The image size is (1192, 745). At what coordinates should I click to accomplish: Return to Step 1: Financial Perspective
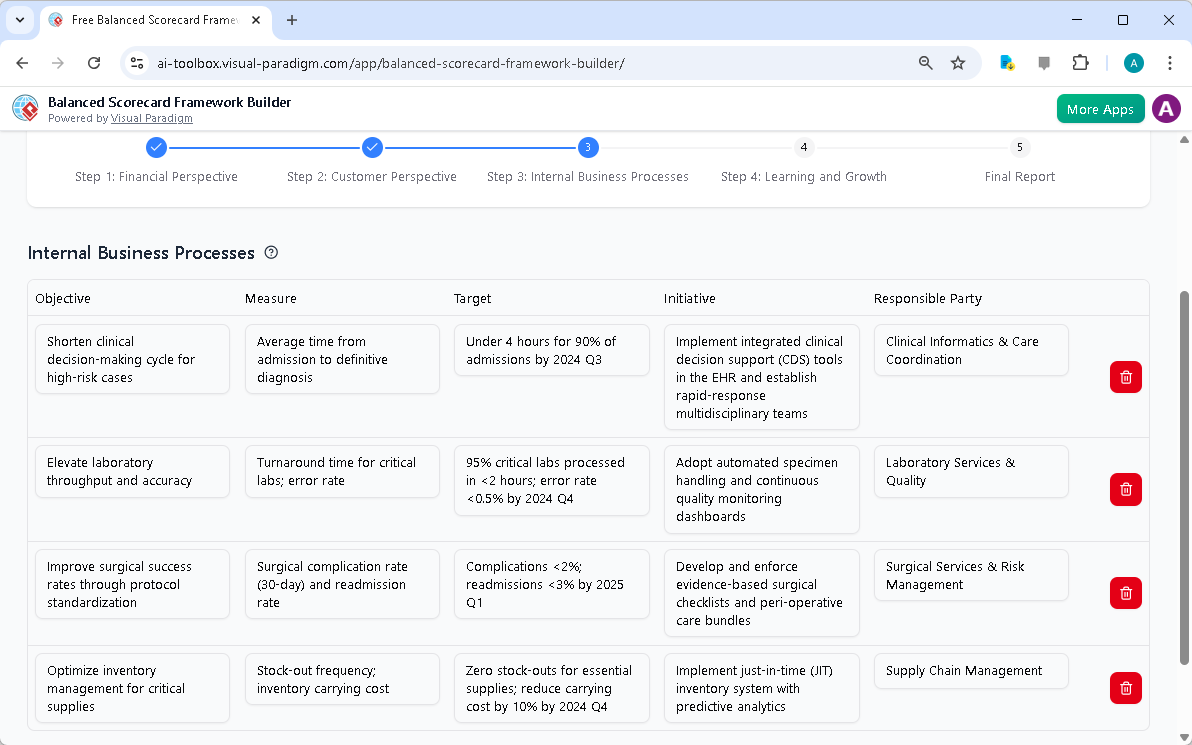click(x=156, y=147)
